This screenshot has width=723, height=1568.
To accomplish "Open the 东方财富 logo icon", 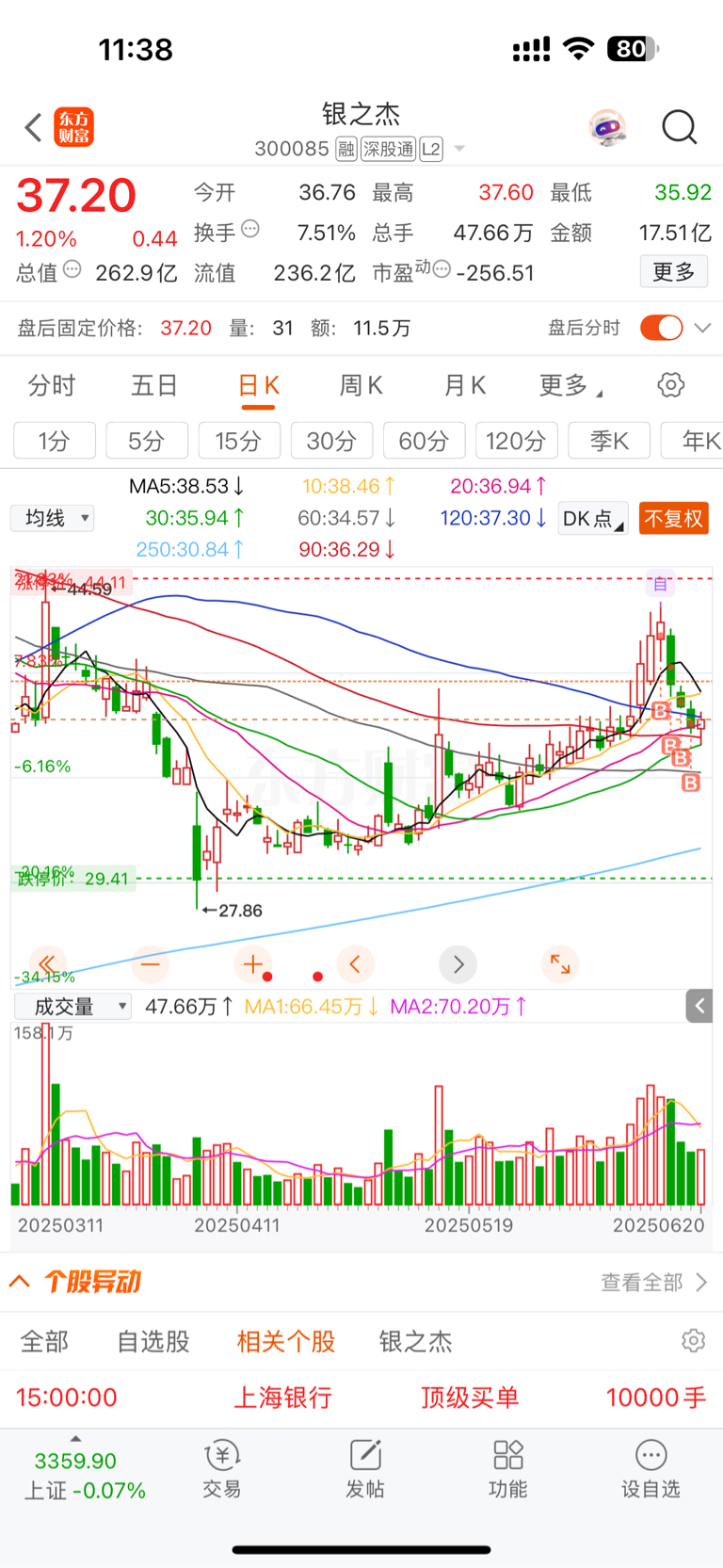I will (74, 127).
